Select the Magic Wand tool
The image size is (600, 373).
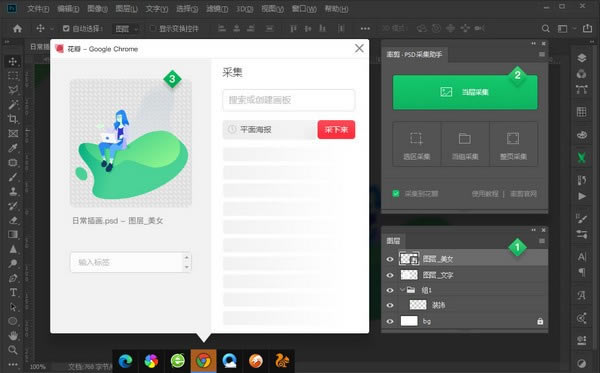(x=13, y=104)
